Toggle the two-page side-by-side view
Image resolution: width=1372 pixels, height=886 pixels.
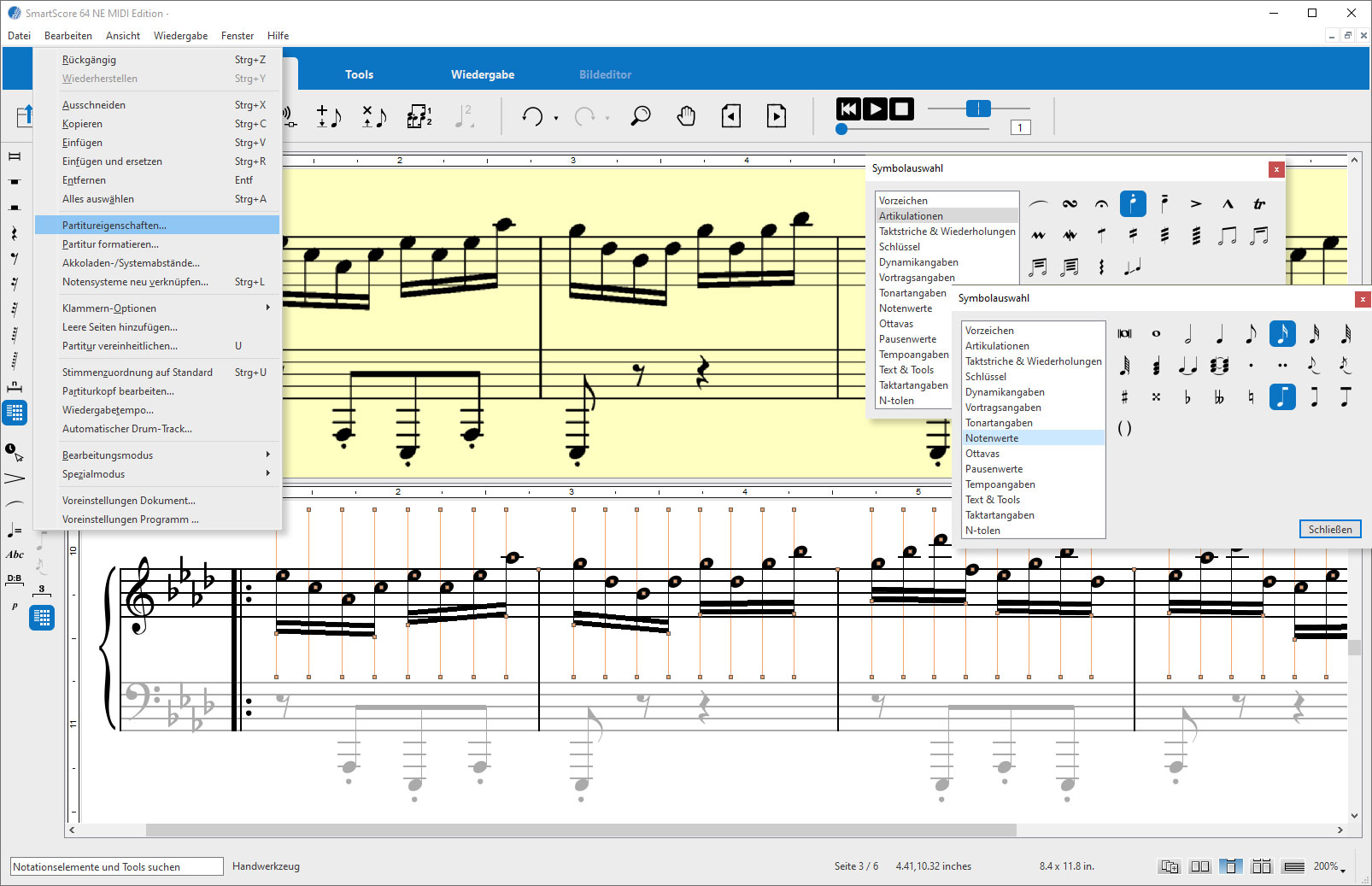pyautogui.click(x=1199, y=866)
